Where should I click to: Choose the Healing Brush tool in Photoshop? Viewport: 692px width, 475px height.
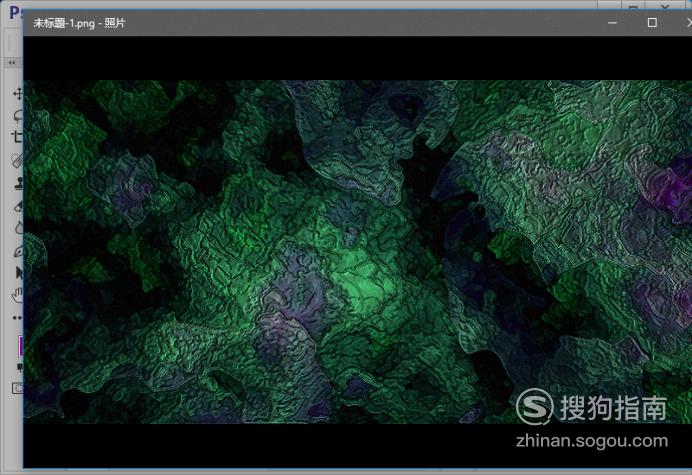[18, 161]
